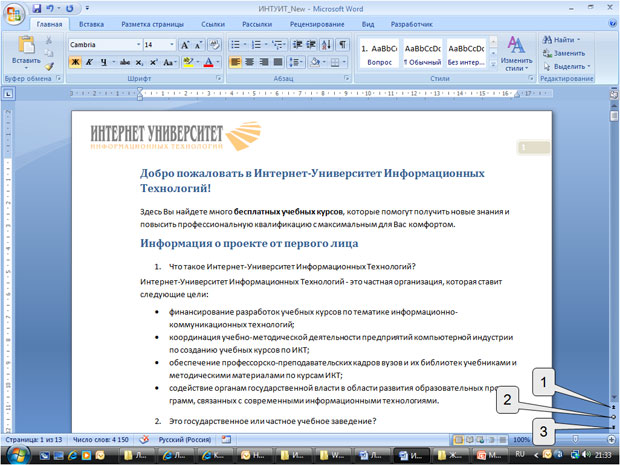Switch to Print Layout view
Viewport: 620px width, 465px height.
pos(459,439)
